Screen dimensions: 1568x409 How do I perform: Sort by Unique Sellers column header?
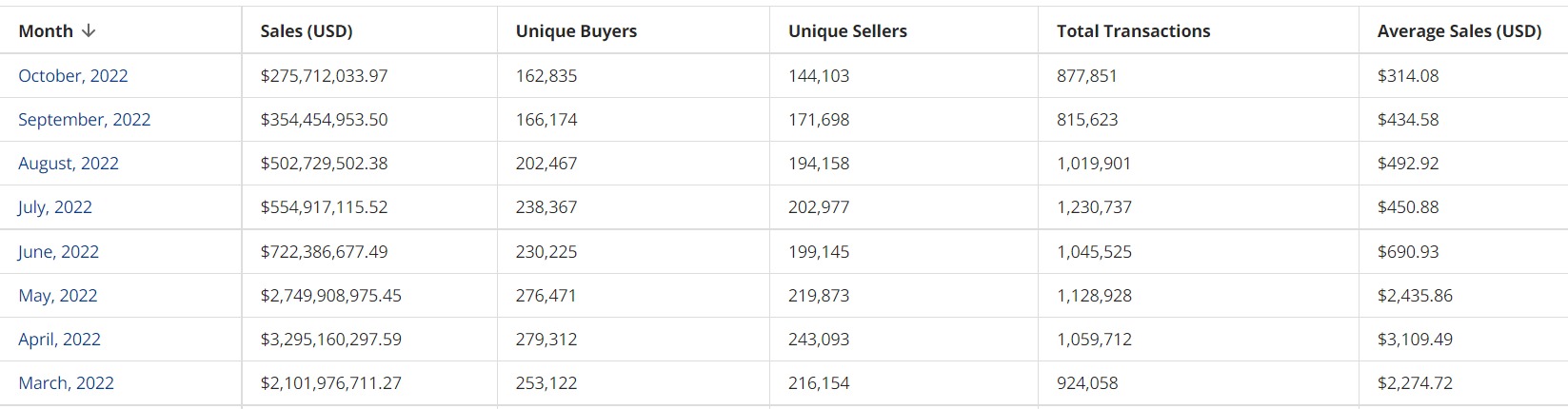pos(847,31)
